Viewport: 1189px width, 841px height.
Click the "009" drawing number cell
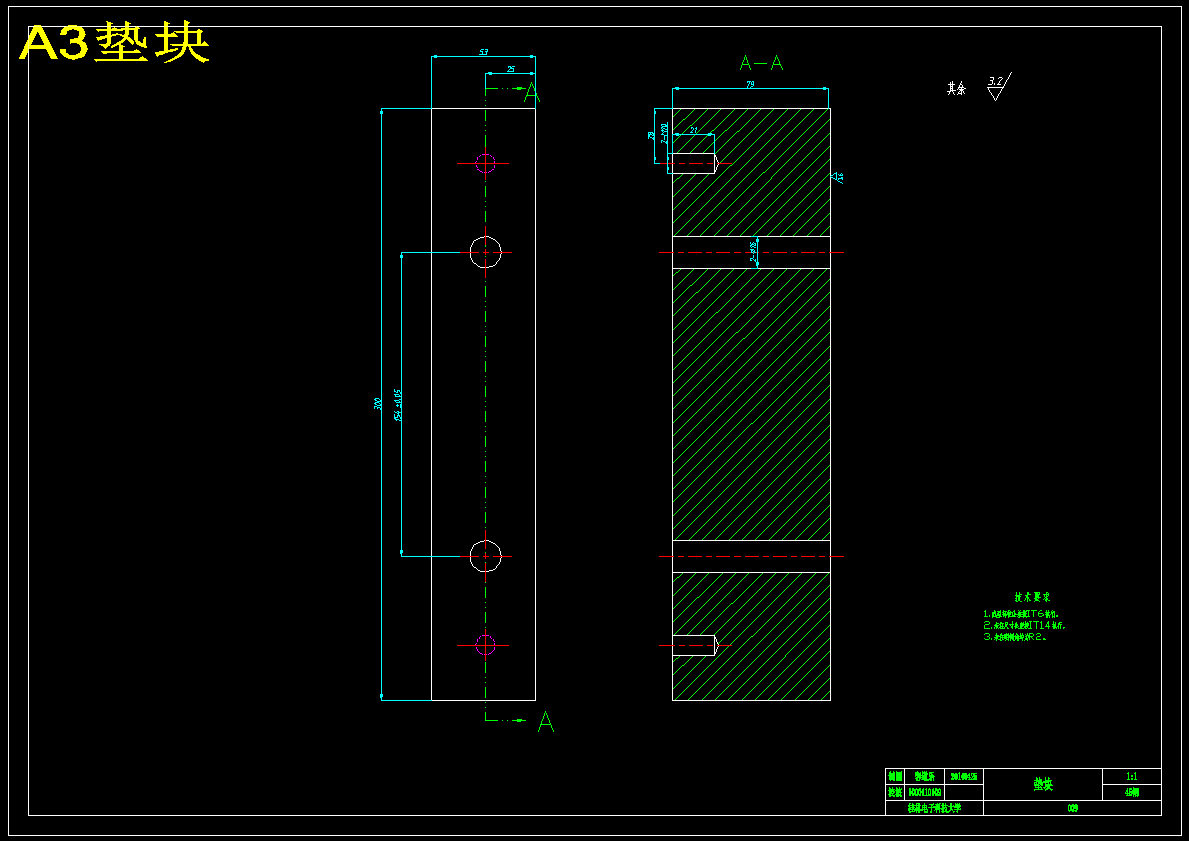click(x=1072, y=808)
